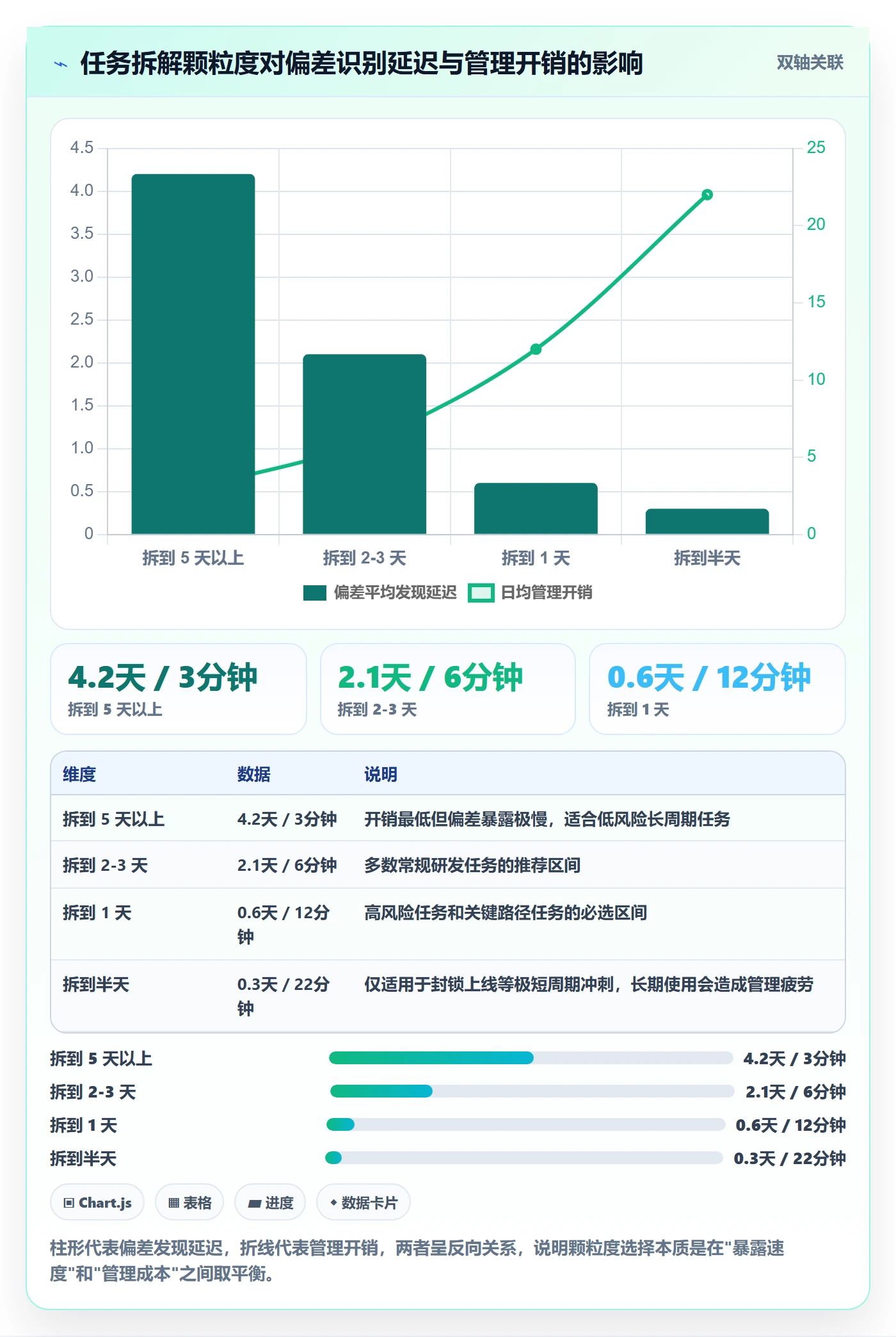Click the 进度 tag chip
This screenshot has width=896, height=1337.
pos(270,1203)
